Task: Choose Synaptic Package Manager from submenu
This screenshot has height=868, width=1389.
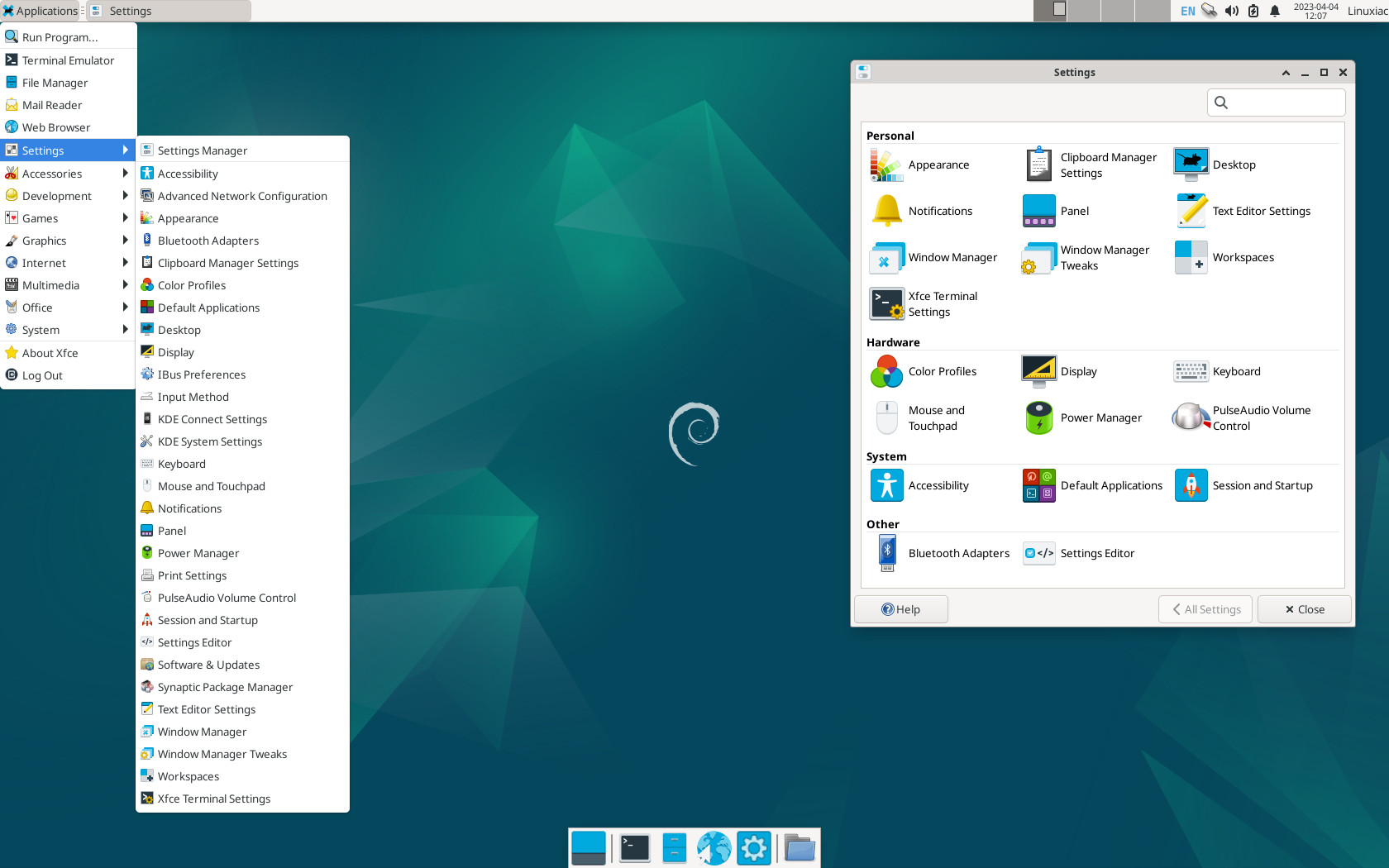Action: coord(242,687)
